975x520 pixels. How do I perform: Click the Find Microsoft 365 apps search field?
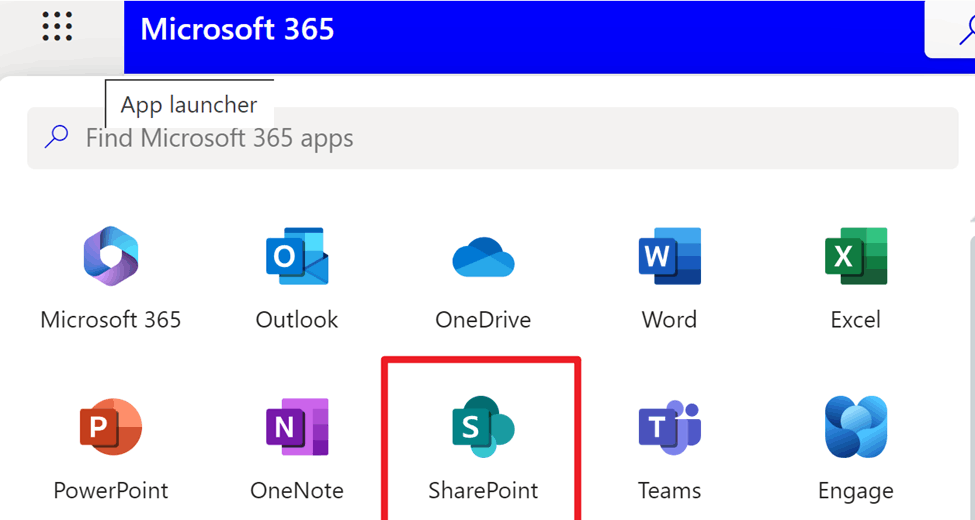click(492, 137)
